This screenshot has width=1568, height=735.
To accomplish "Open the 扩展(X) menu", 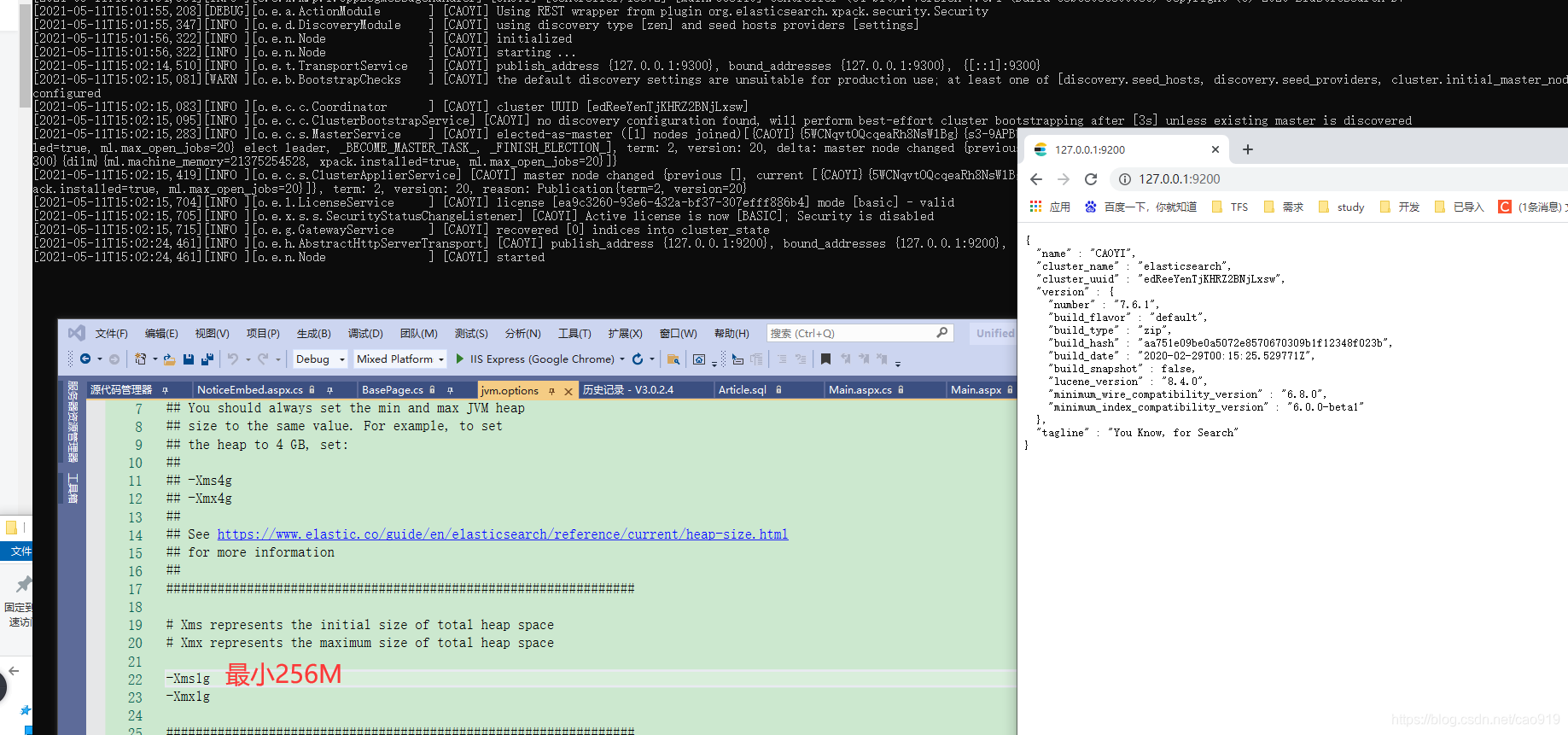I will click(x=625, y=334).
